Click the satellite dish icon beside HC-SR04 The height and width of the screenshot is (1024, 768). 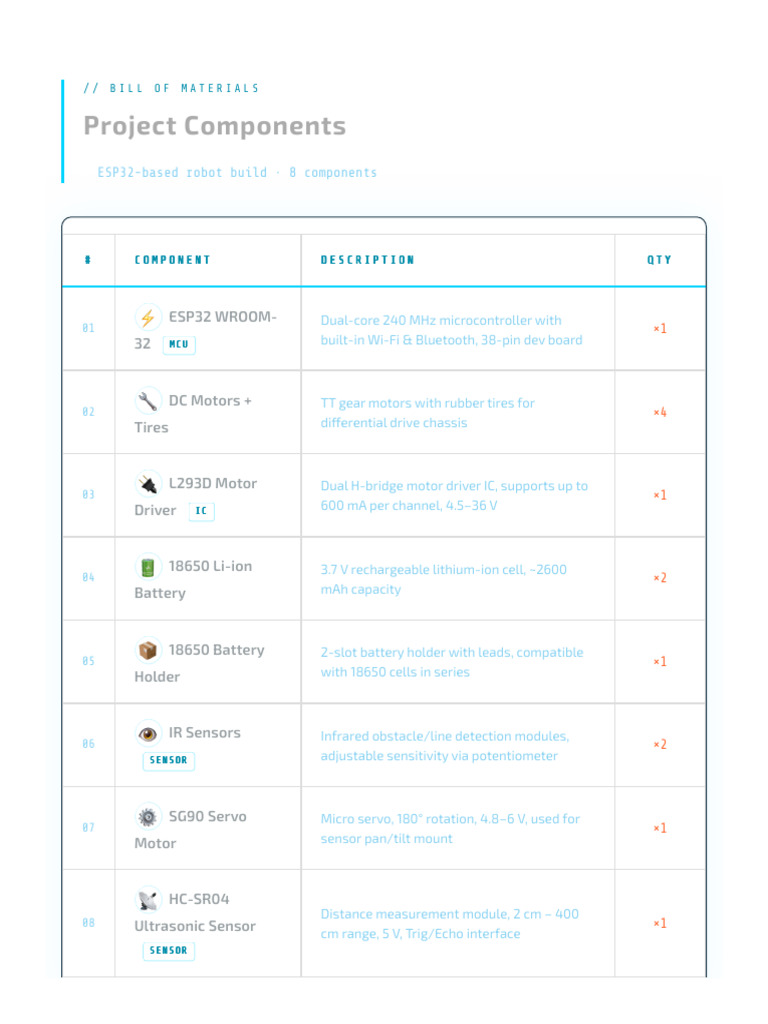(x=148, y=900)
